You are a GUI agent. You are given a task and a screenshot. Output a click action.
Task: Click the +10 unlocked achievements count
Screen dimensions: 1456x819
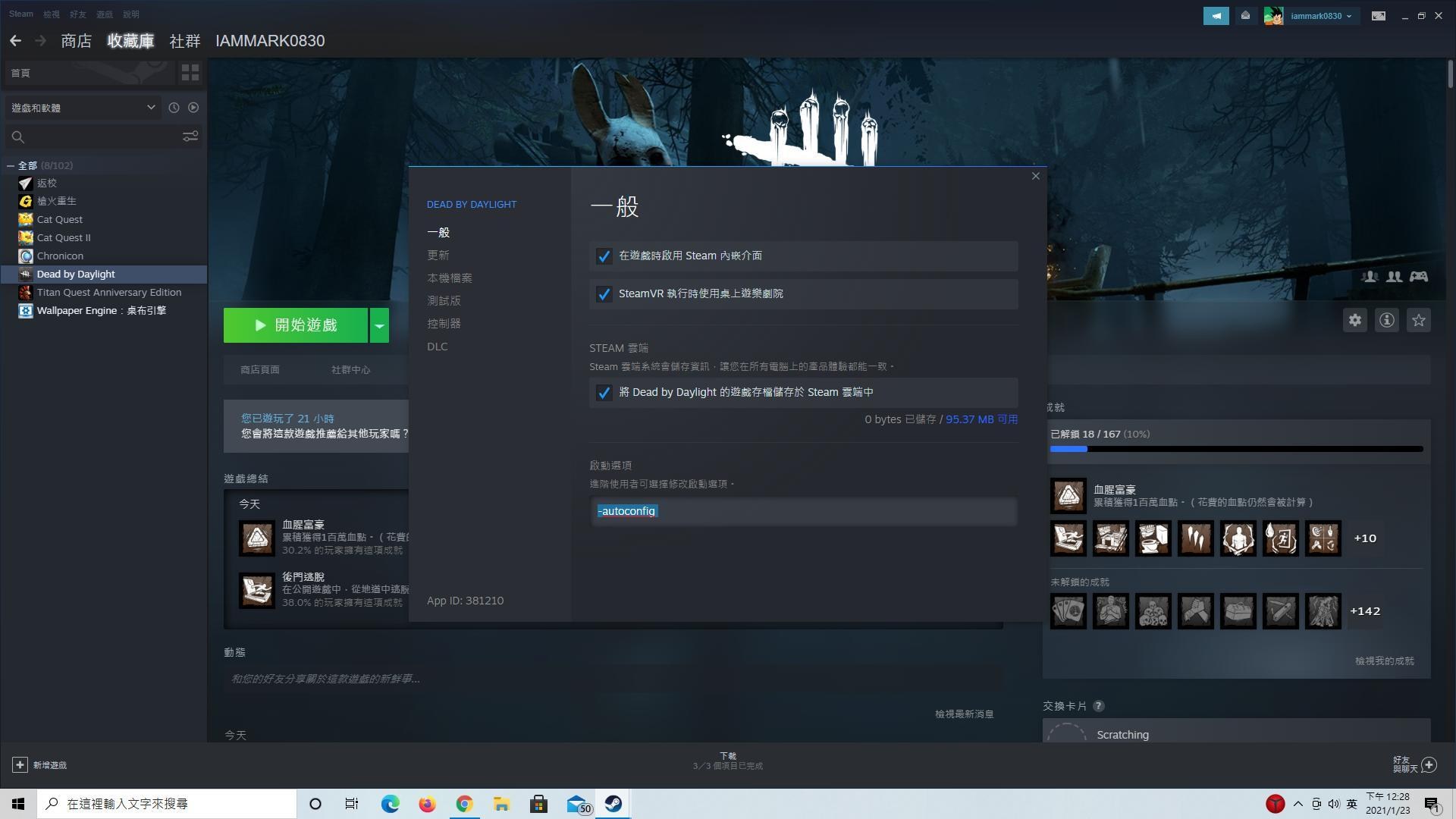pyautogui.click(x=1365, y=538)
